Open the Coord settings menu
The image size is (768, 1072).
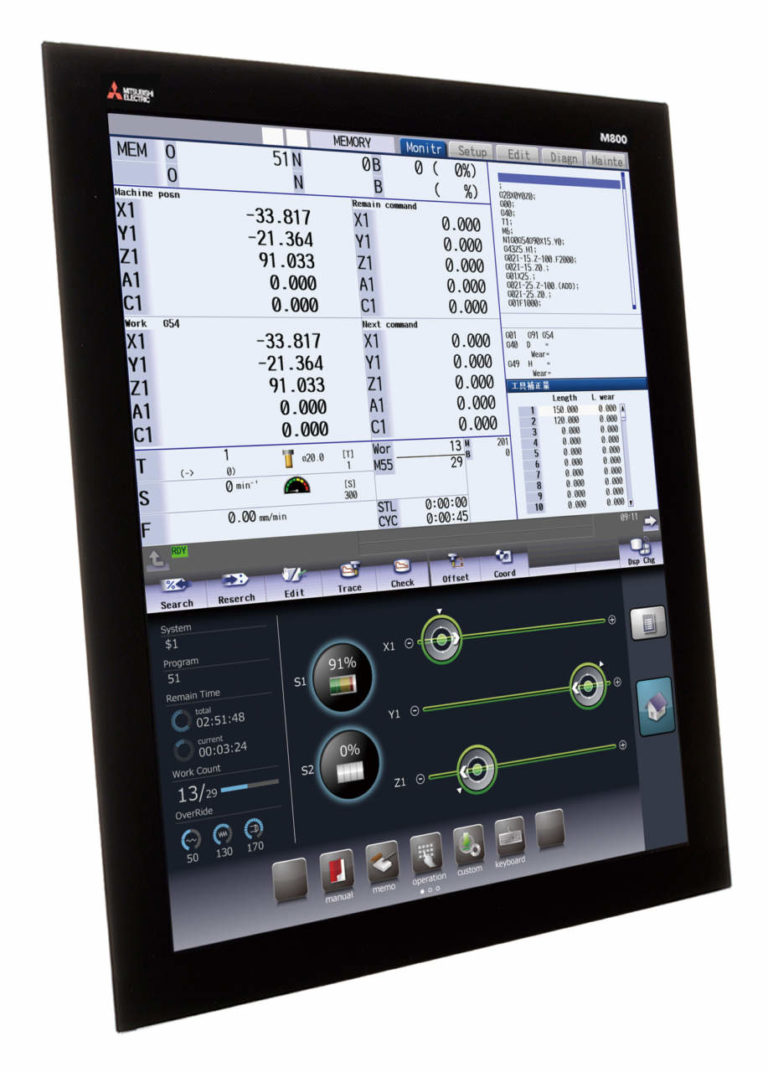pos(504,563)
